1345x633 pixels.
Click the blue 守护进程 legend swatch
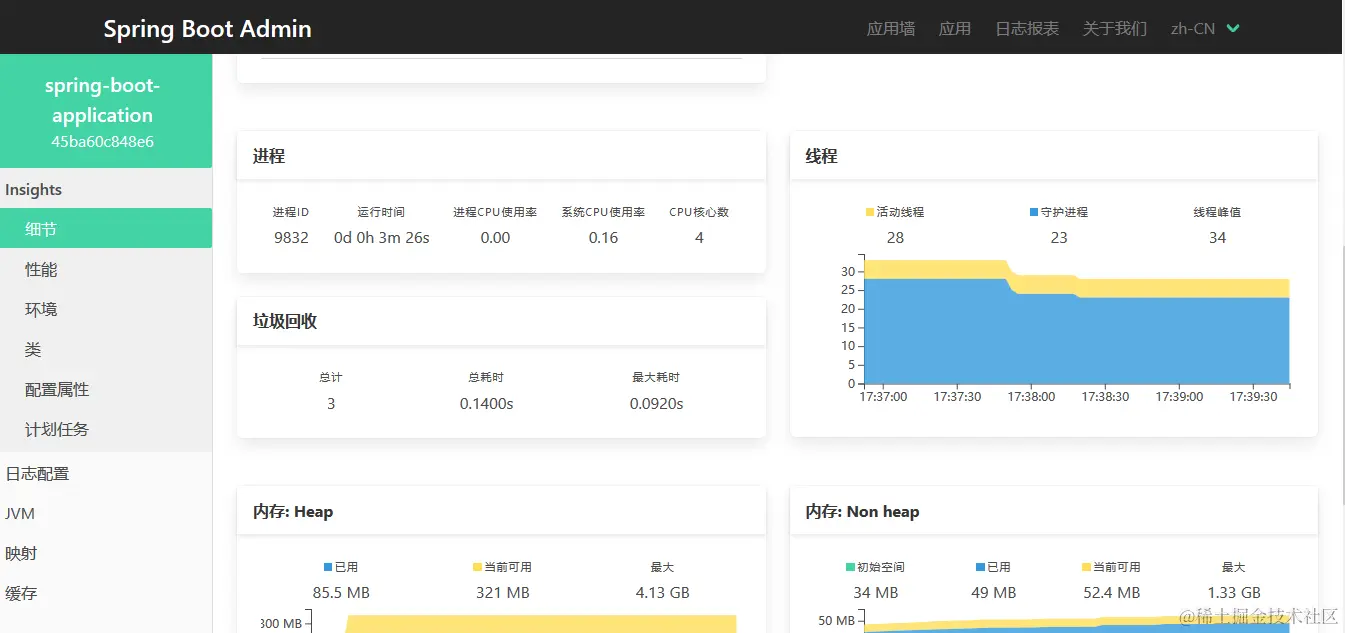pos(1034,212)
